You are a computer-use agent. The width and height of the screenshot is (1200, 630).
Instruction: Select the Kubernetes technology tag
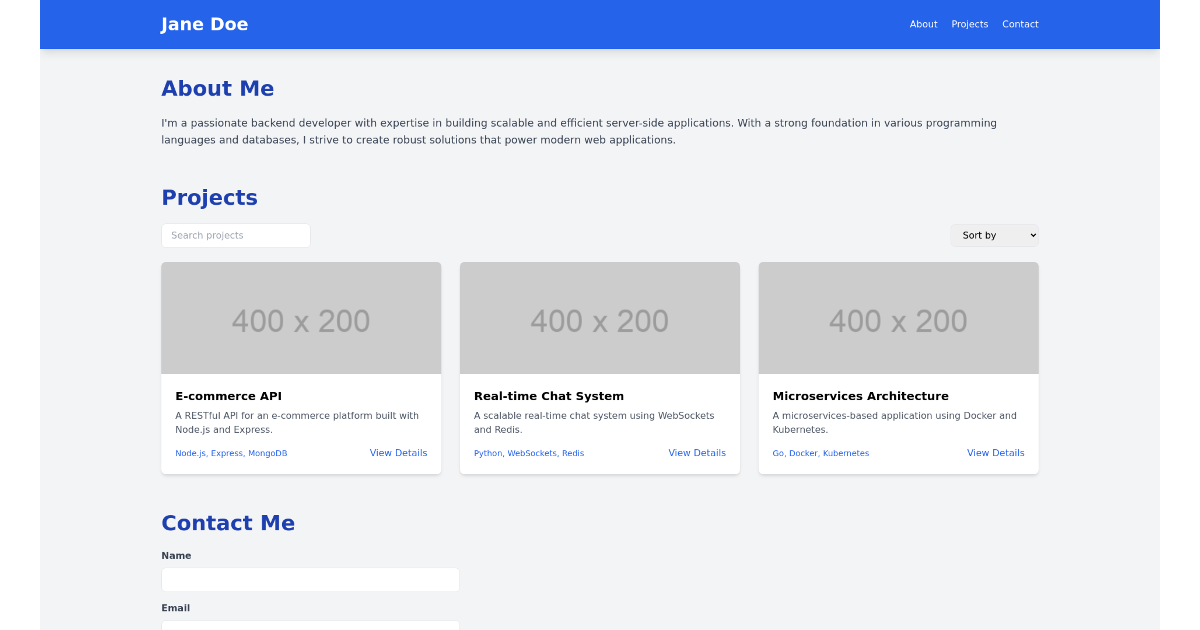pos(845,452)
